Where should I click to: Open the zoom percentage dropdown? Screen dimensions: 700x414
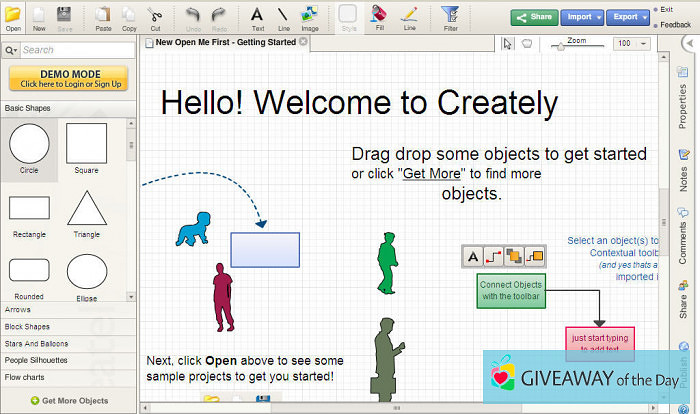[632, 44]
